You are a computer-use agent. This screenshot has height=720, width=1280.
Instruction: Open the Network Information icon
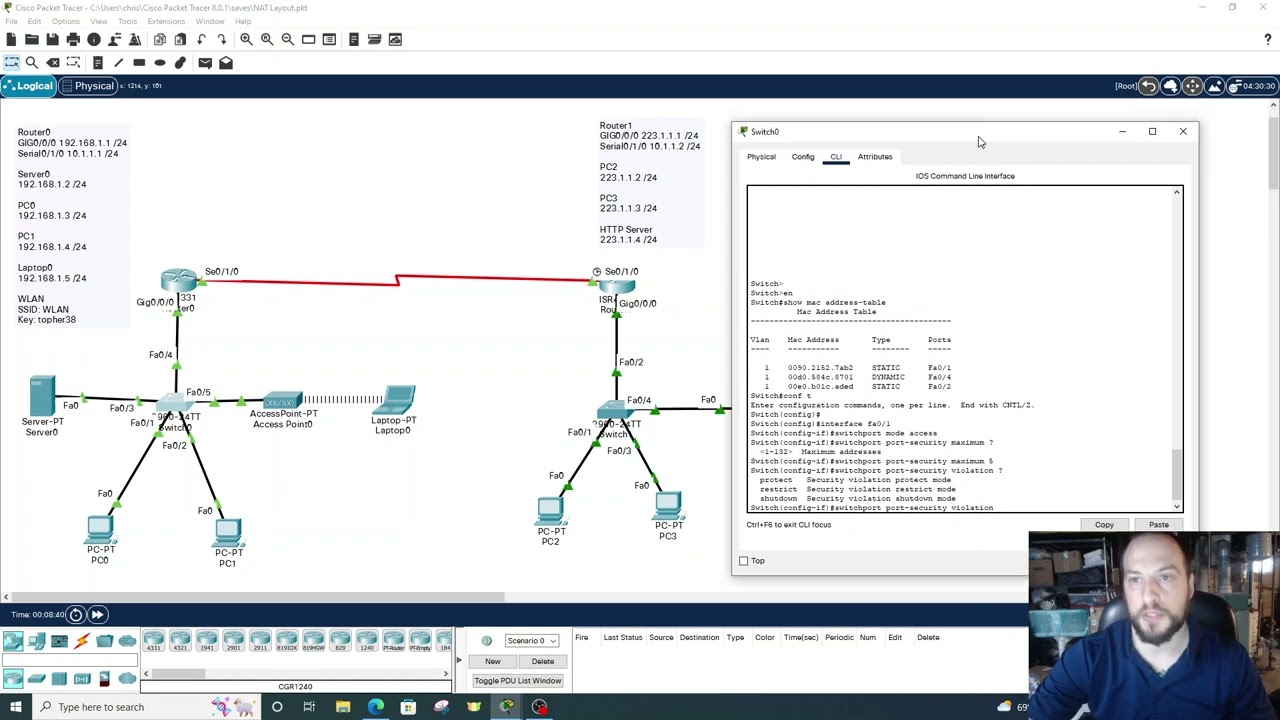pos(94,39)
